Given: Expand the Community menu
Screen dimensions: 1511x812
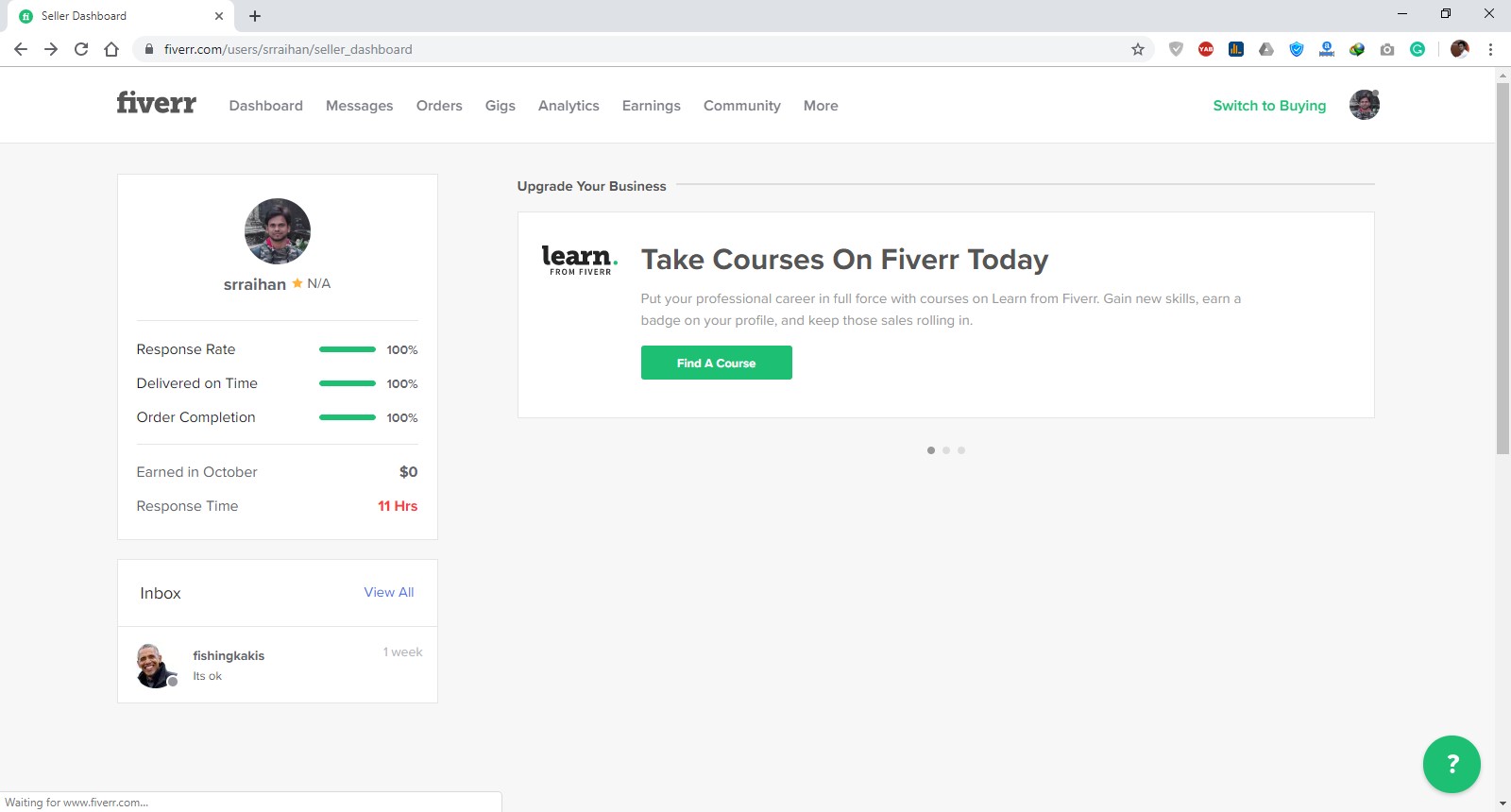Looking at the screenshot, I should [742, 106].
